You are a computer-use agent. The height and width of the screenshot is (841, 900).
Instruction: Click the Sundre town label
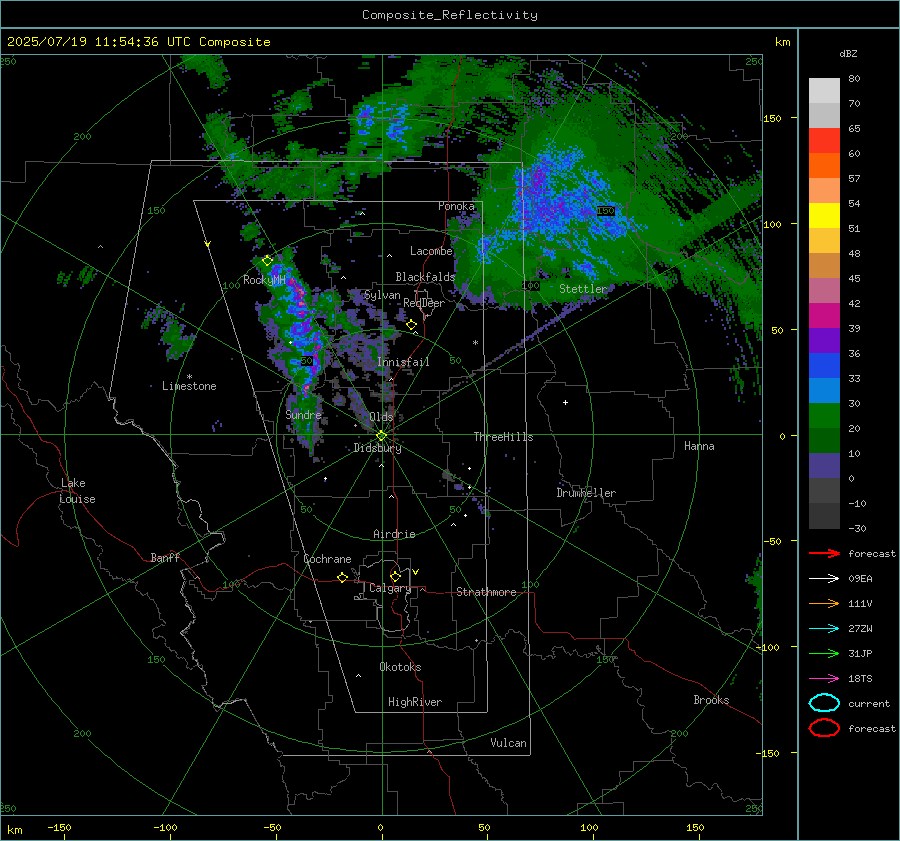point(303,414)
